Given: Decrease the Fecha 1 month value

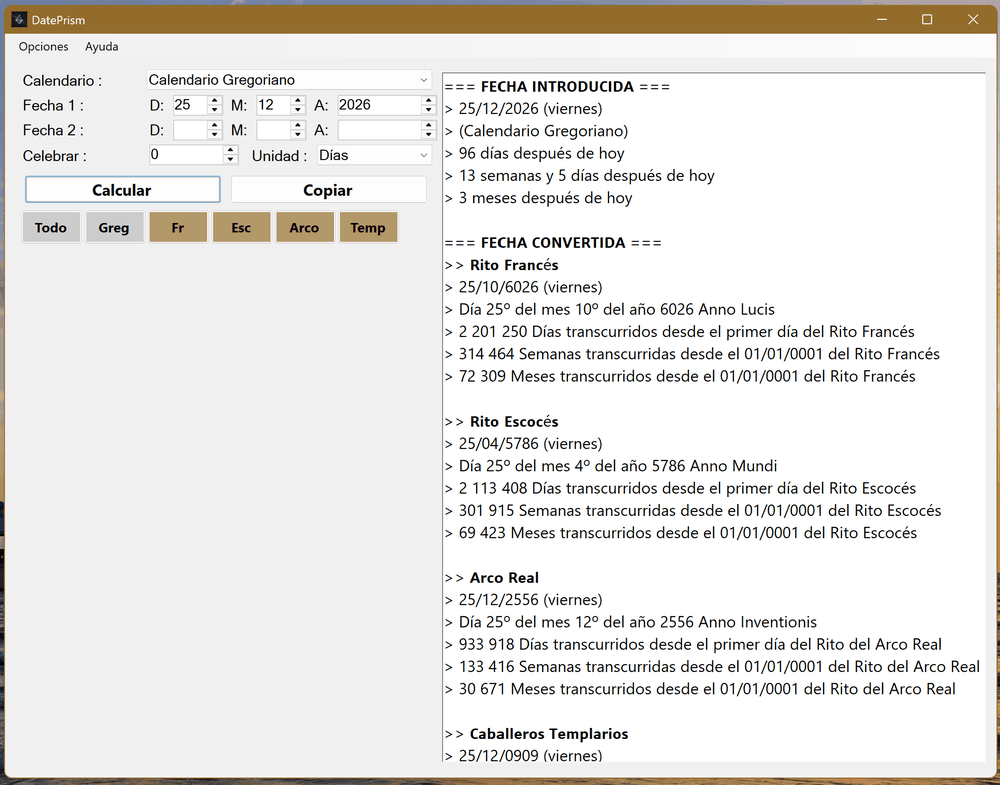Looking at the screenshot, I should click(298, 110).
